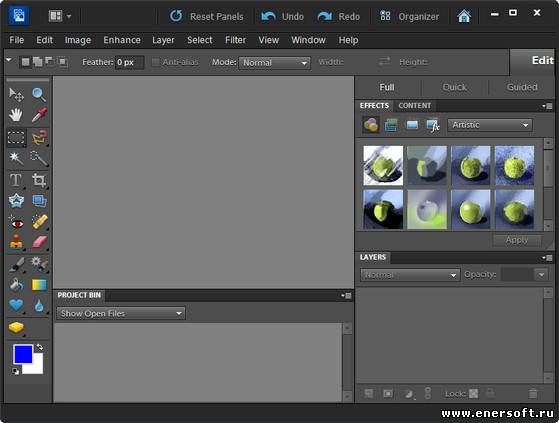This screenshot has width=559, height=423.
Task: Select the Hand tool
Action: pos(15,115)
